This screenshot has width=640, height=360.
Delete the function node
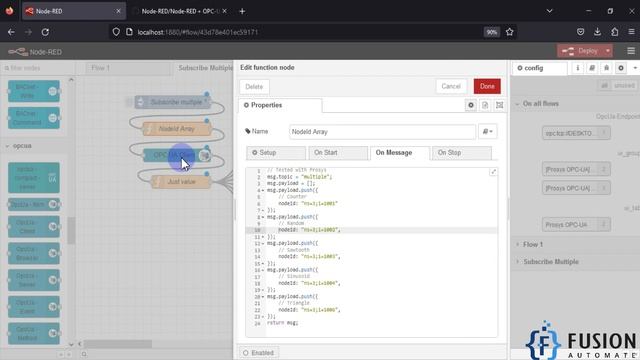254,87
